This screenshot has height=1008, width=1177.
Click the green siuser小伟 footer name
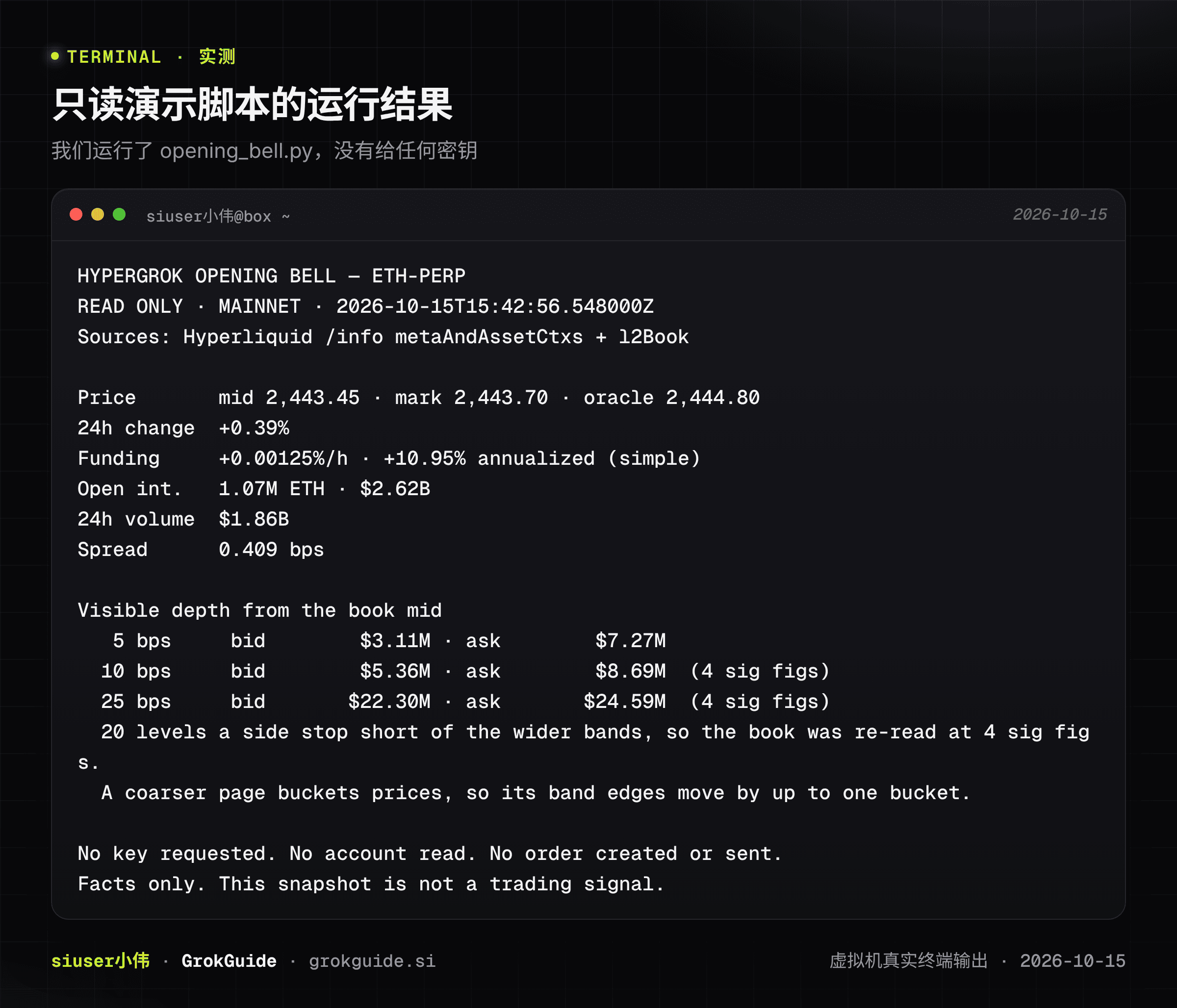point(101,961)
